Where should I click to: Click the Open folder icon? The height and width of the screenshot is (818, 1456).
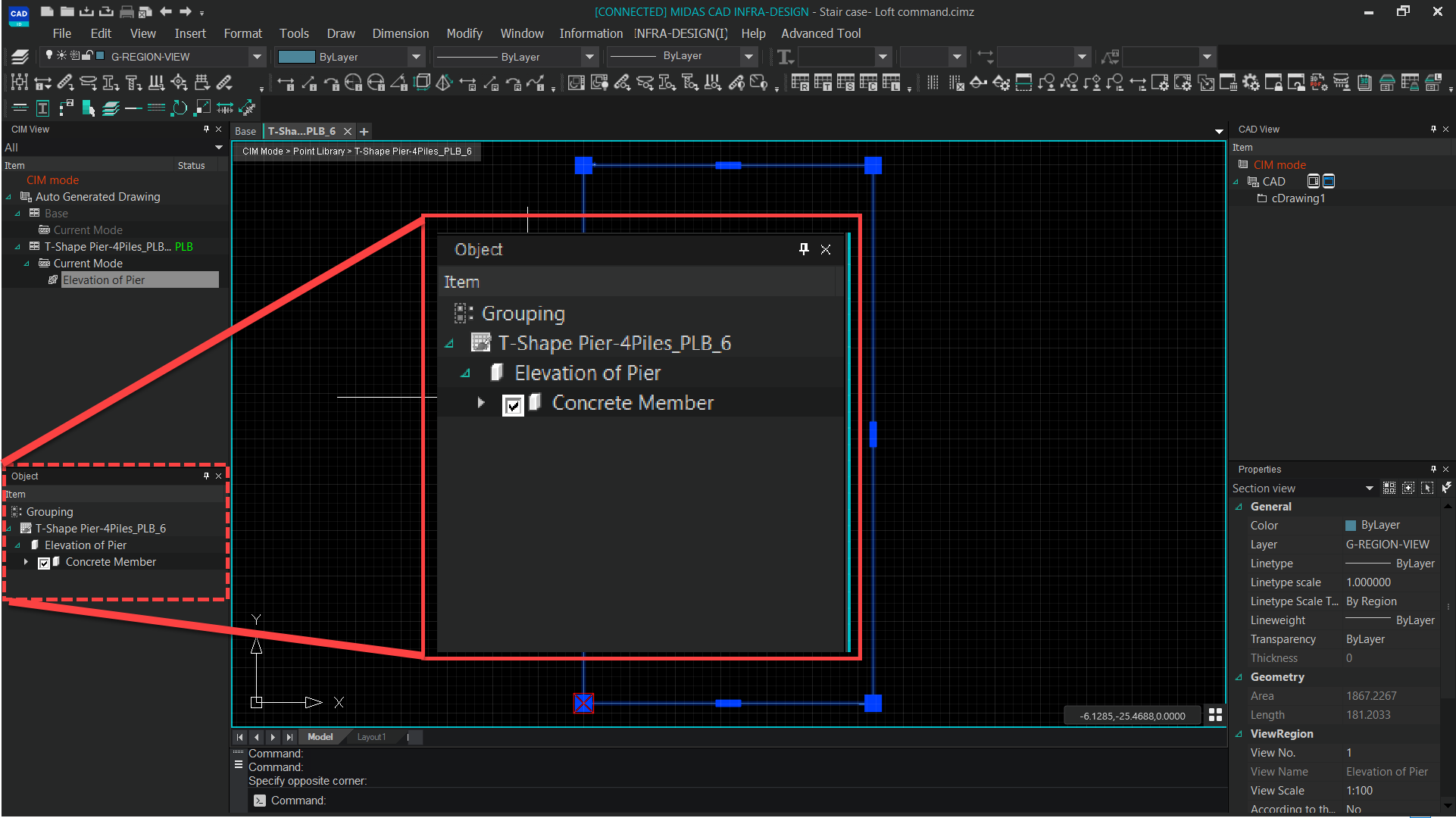click(x=67, y=12)
